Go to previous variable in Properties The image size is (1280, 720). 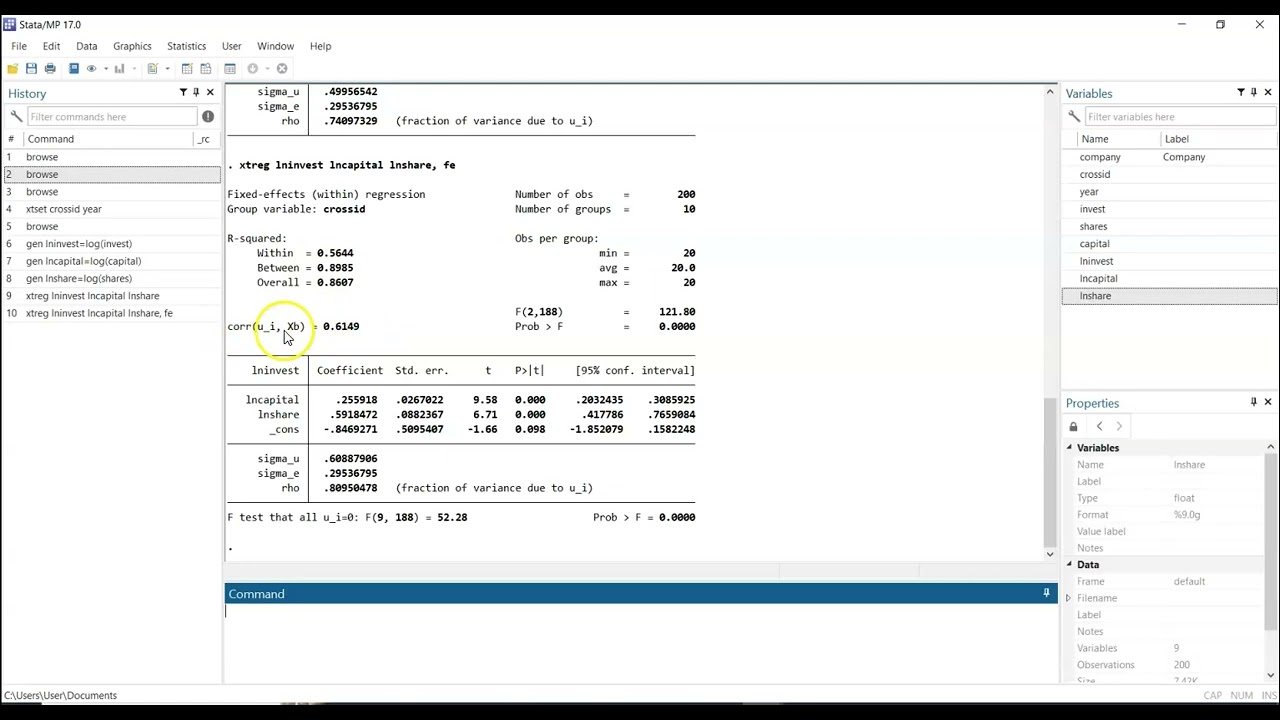[x=1099, y=427]
